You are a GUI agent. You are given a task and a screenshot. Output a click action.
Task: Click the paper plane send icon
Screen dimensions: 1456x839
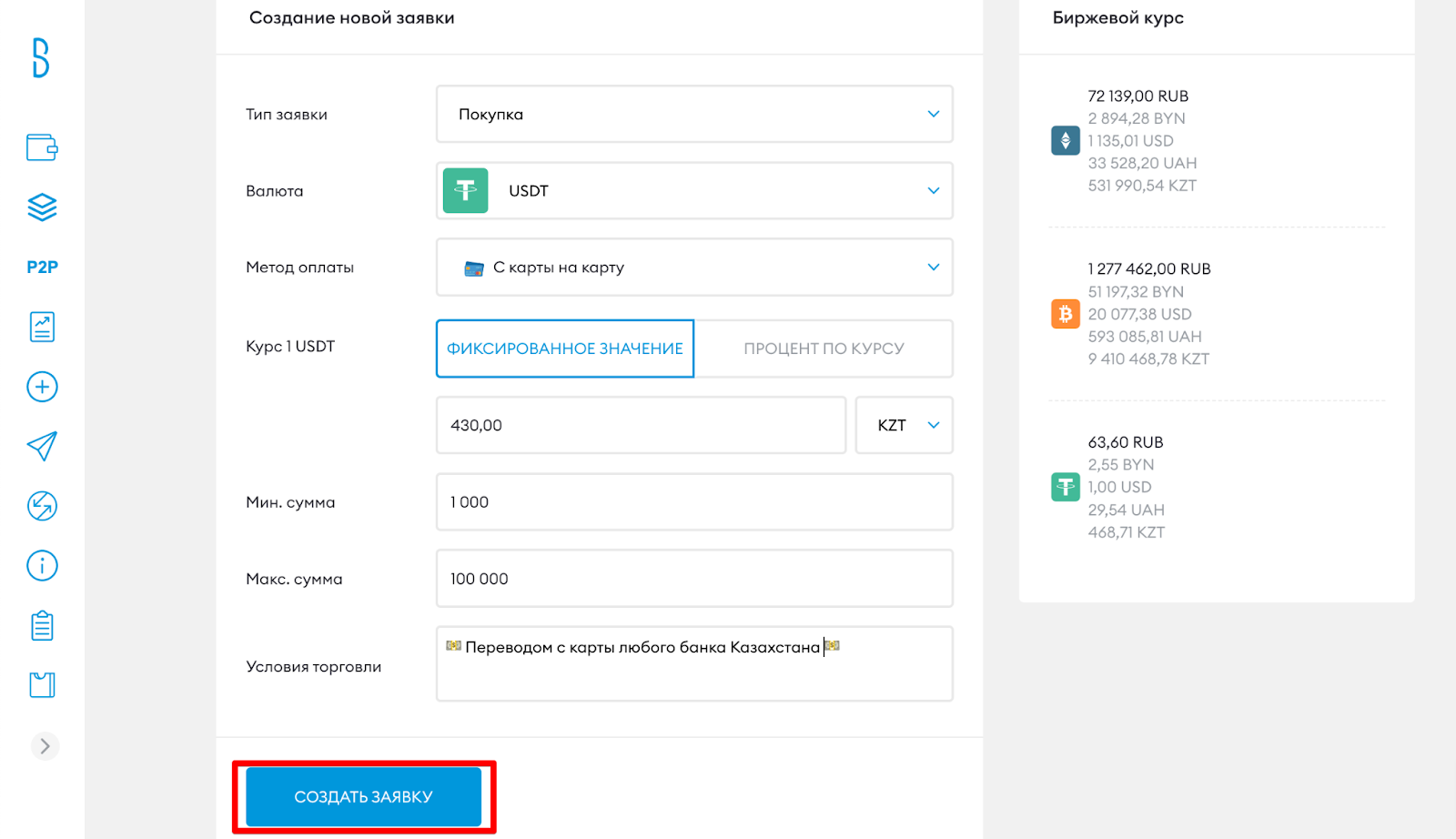click(x=42, y=446)
